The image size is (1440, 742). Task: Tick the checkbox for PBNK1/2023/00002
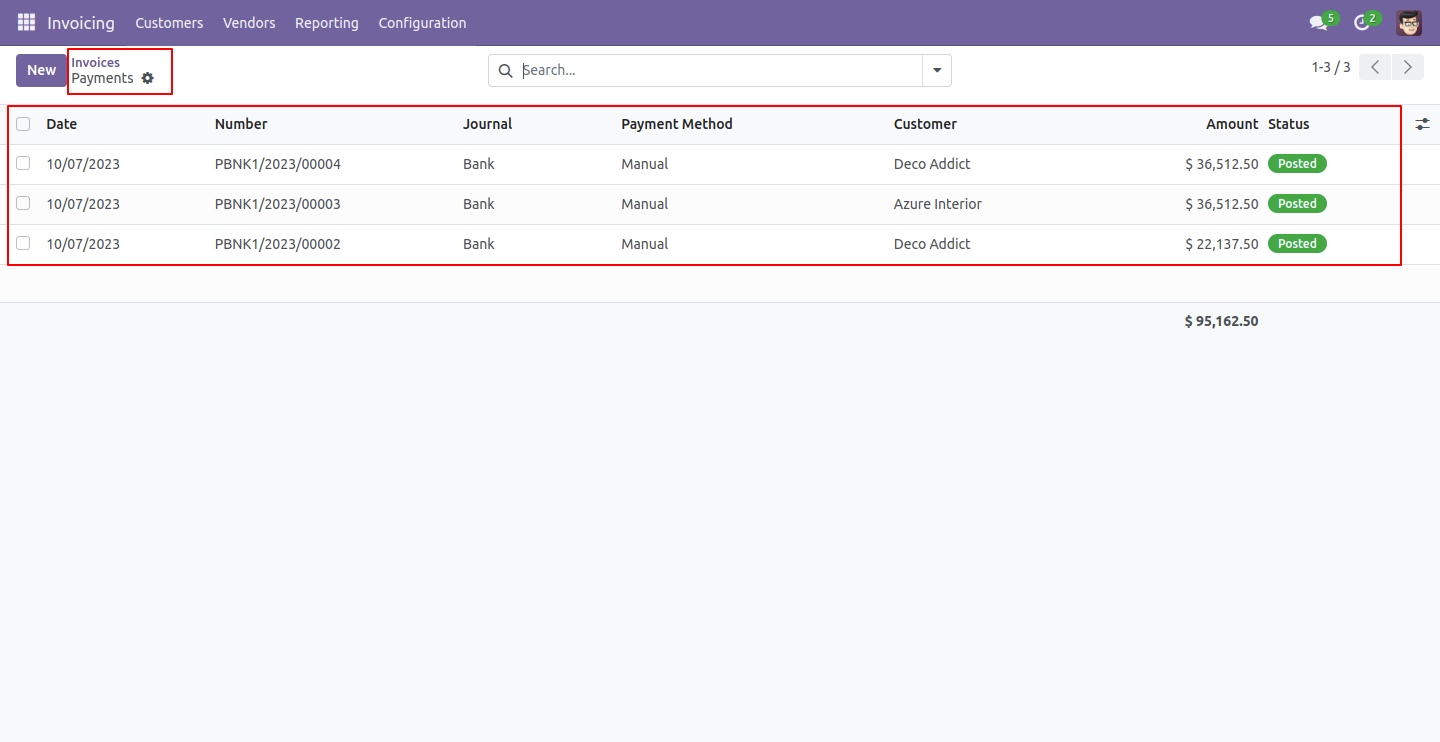[23, 243]
